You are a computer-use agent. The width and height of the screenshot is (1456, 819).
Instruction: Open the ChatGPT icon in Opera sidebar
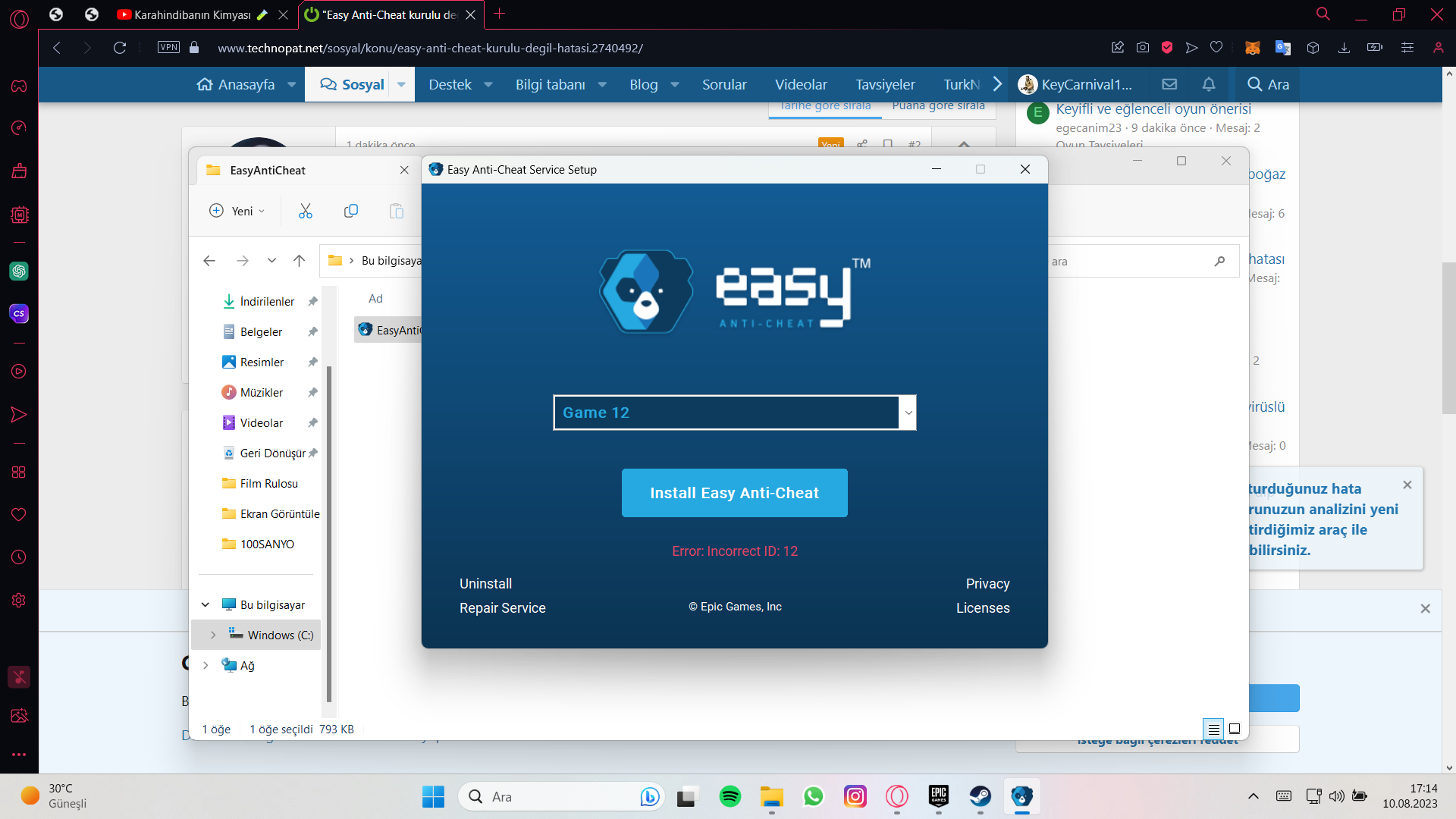coord(19,271)
